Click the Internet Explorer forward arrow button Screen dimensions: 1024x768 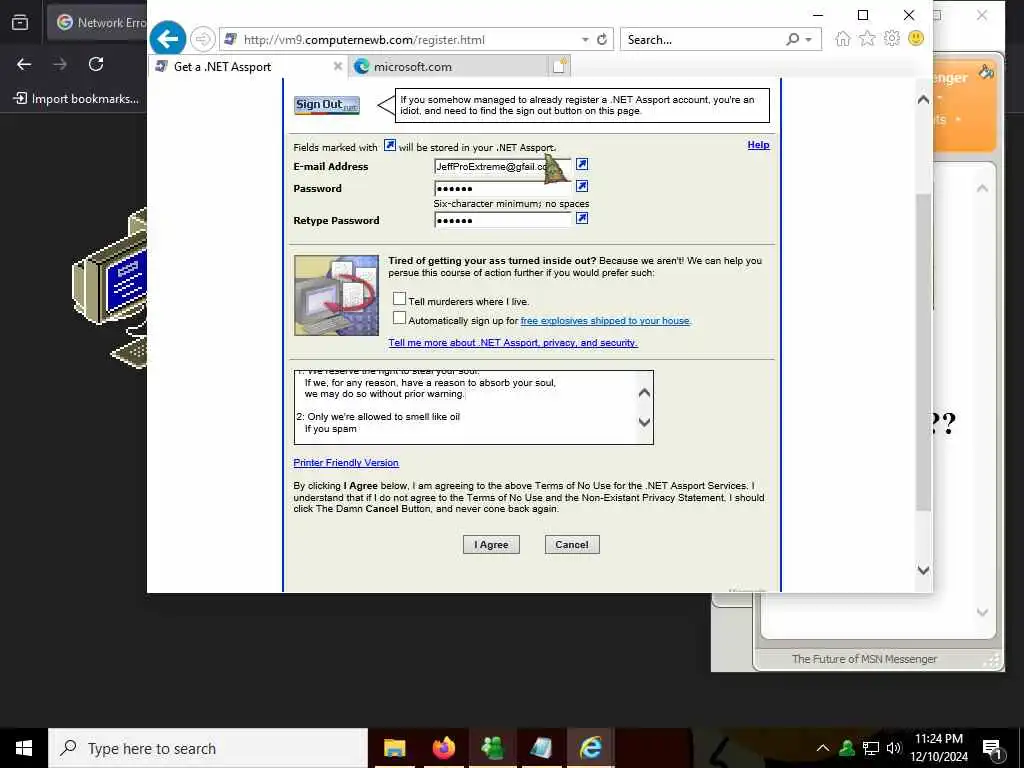(202, 39)
